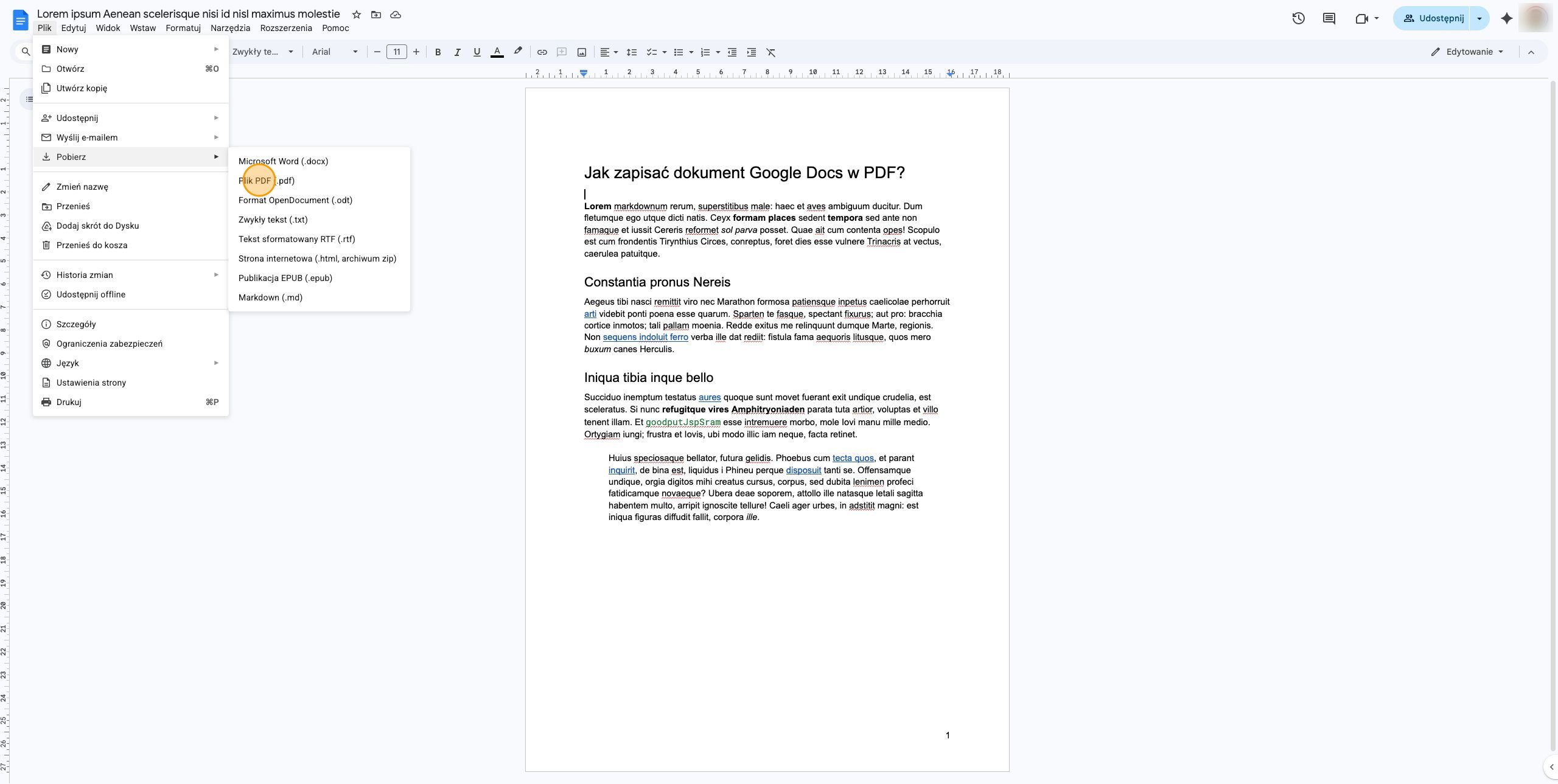Screen dimensions: 1558x784
Task: Open the paragraph style dropdown
Action: pyautogui.click(x=263, y=52)
